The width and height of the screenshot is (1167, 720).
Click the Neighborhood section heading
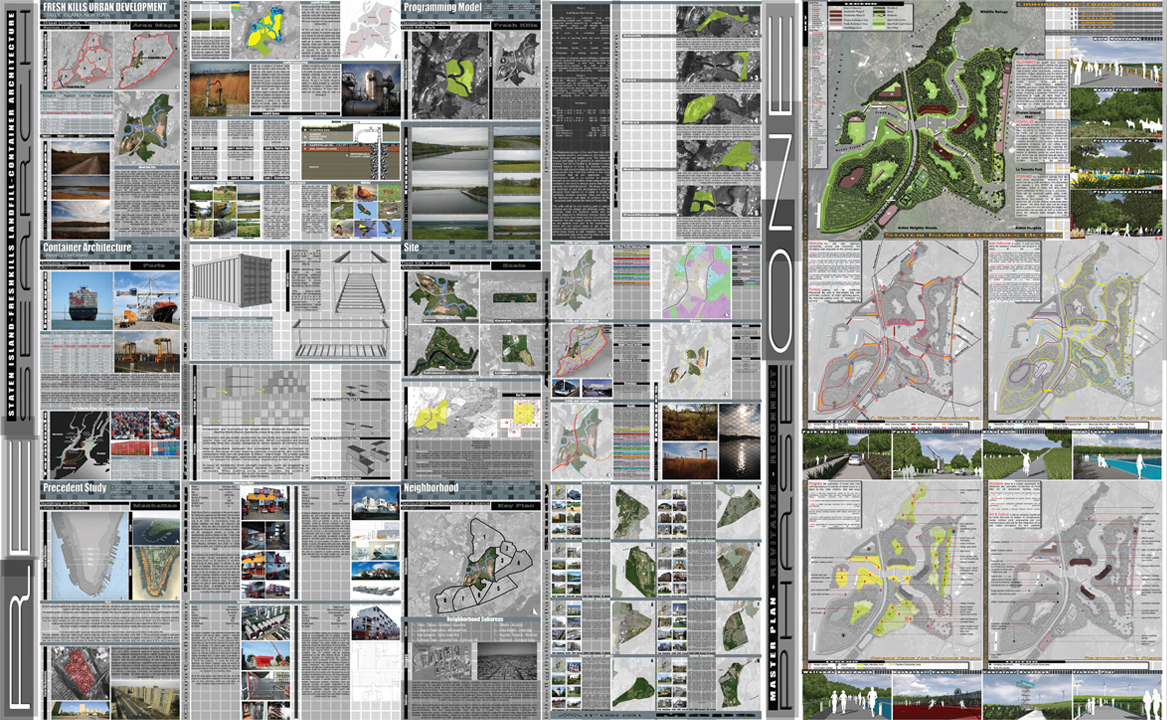tap(431, 488)
